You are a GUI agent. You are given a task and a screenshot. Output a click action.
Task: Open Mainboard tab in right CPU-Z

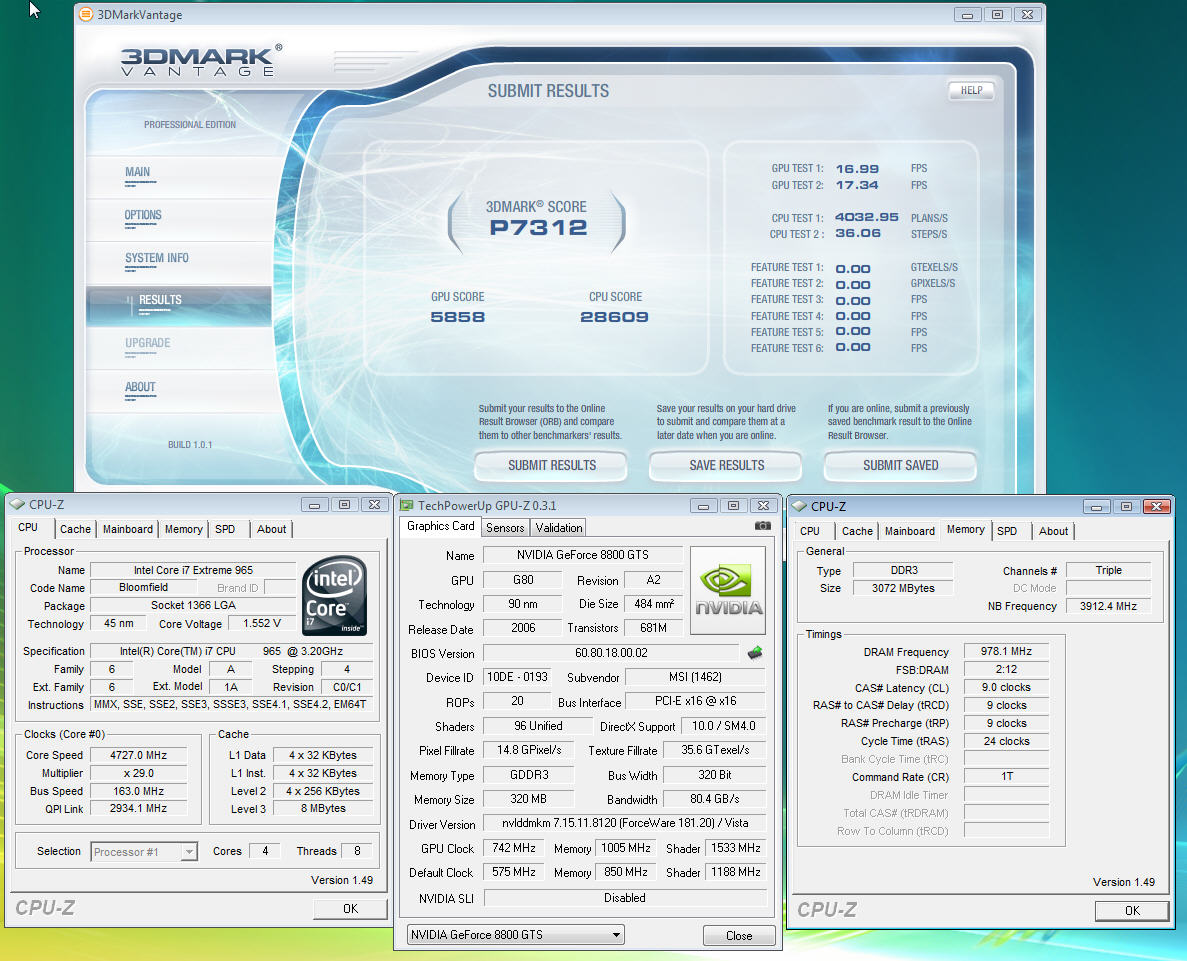910,531
